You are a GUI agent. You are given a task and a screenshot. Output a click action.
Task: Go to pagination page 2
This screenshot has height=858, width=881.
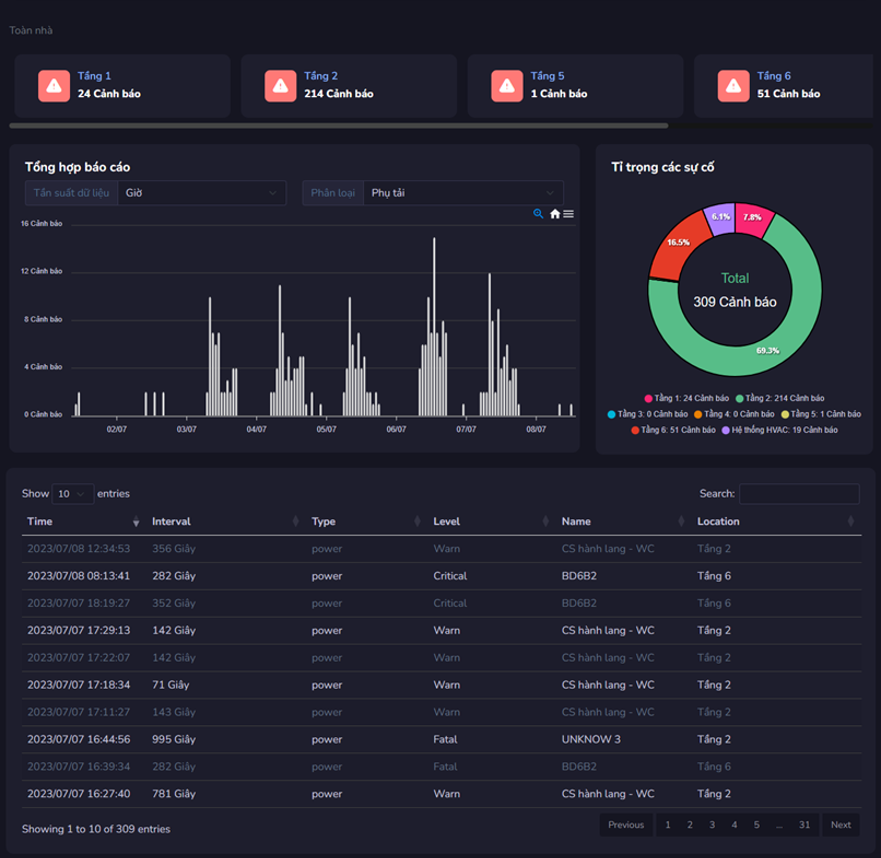click(689, 825)
